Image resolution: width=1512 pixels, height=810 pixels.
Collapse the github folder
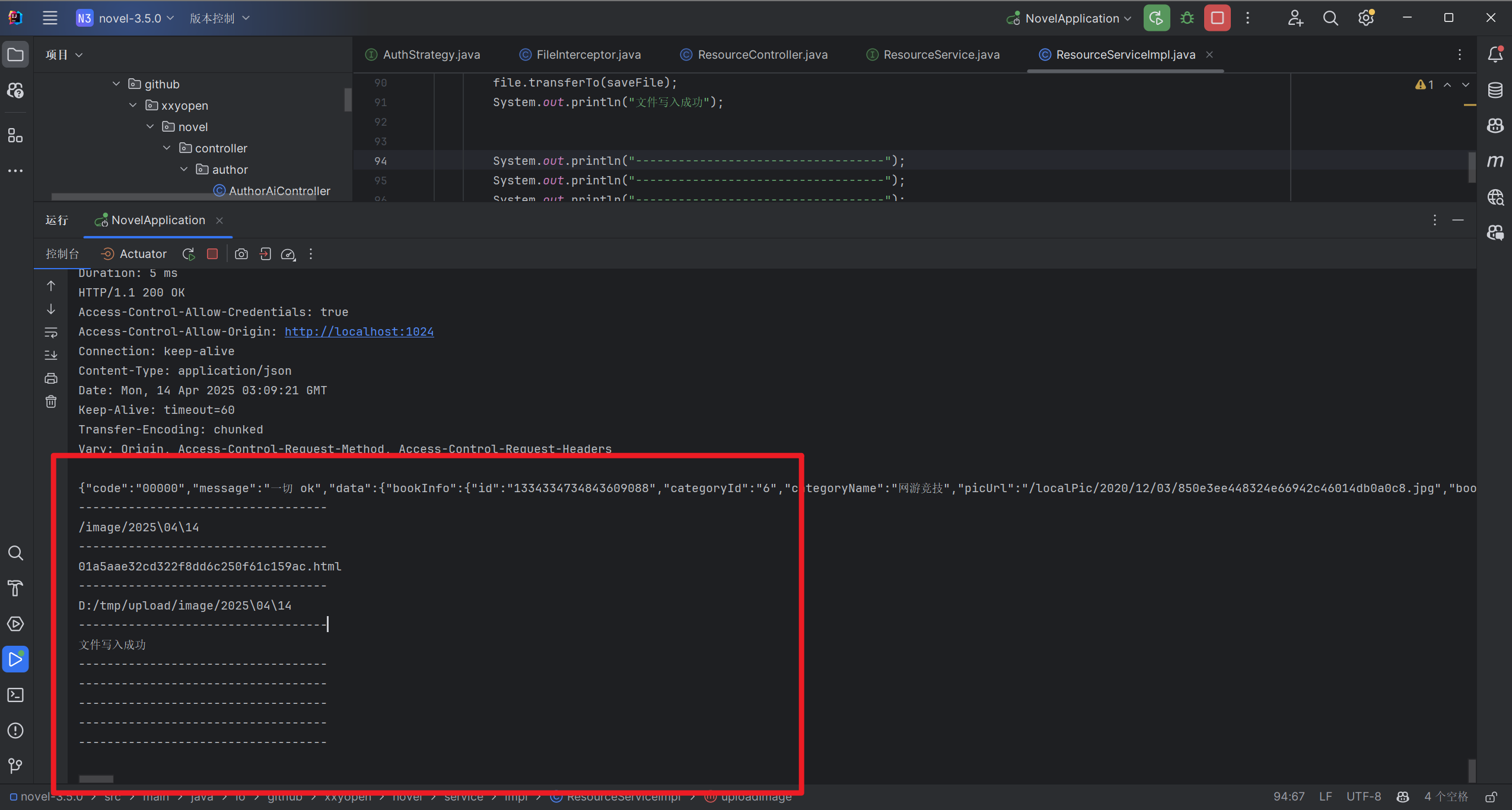116,84
